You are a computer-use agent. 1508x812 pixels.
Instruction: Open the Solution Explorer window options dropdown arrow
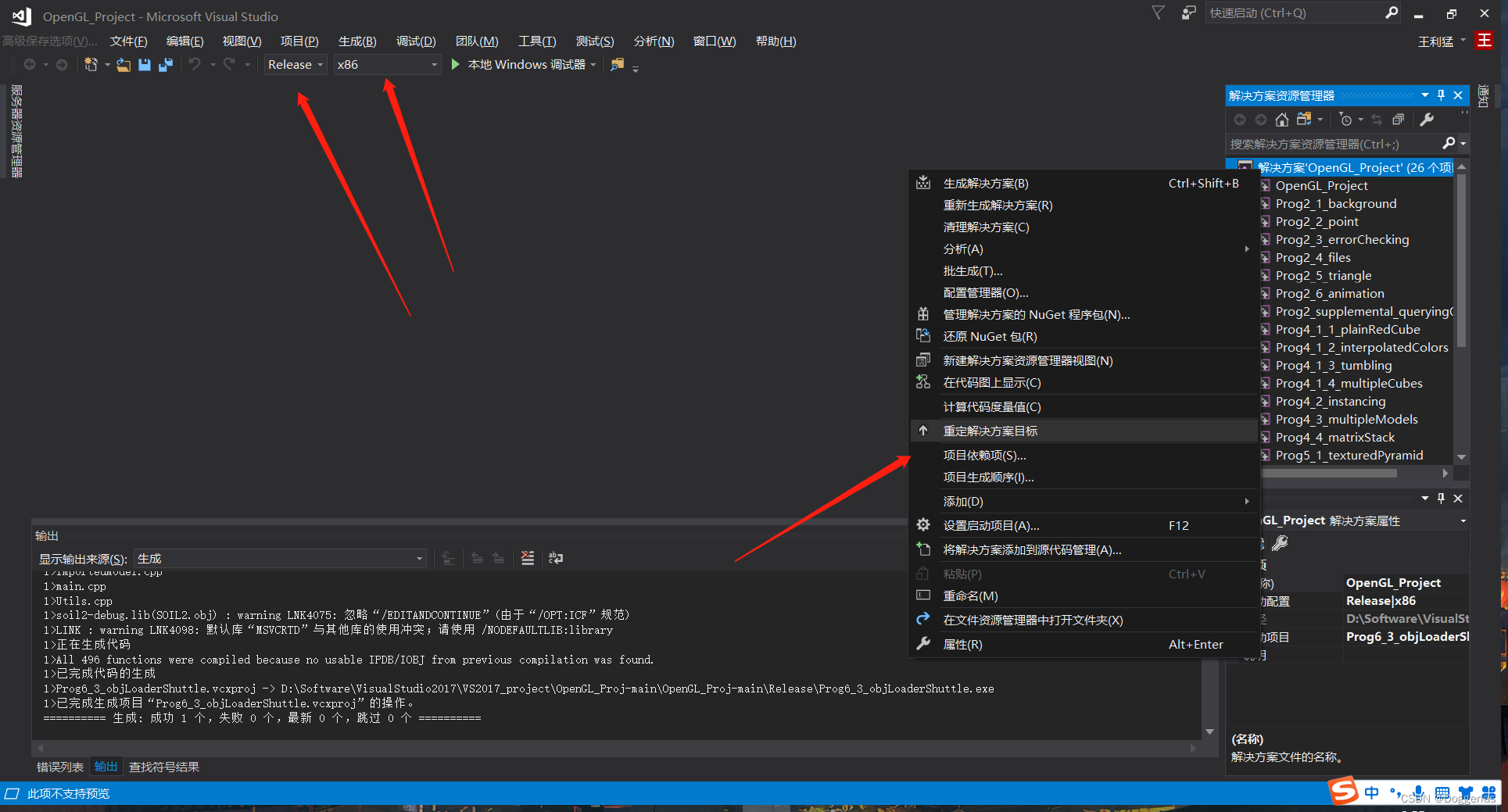tap(1424, 95)
